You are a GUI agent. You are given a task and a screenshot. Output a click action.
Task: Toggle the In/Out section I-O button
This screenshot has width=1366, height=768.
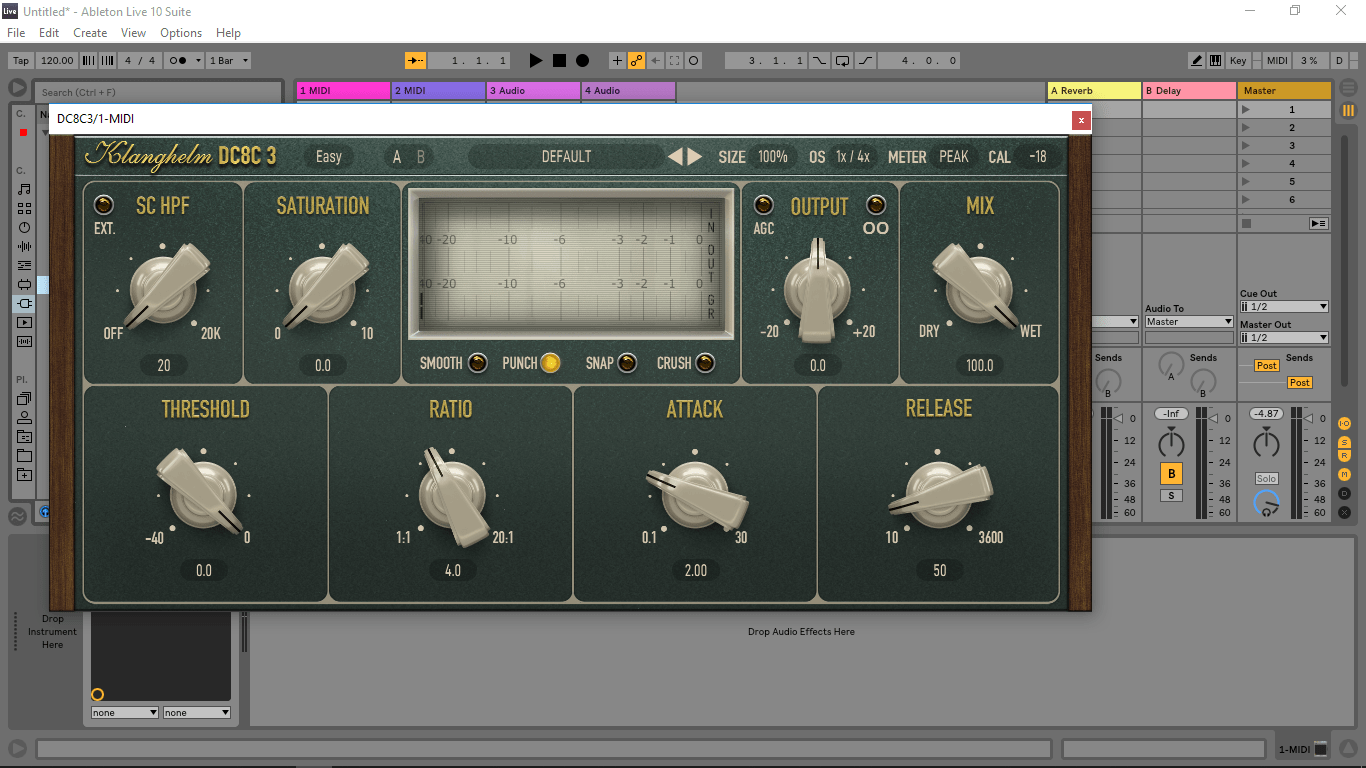1344,424
